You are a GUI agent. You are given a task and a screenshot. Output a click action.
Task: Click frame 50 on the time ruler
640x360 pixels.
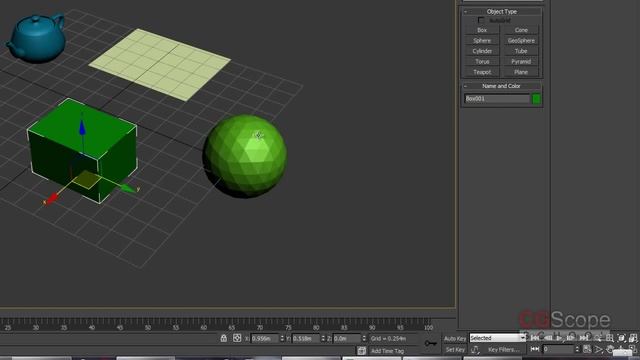(x=148, y=327)
